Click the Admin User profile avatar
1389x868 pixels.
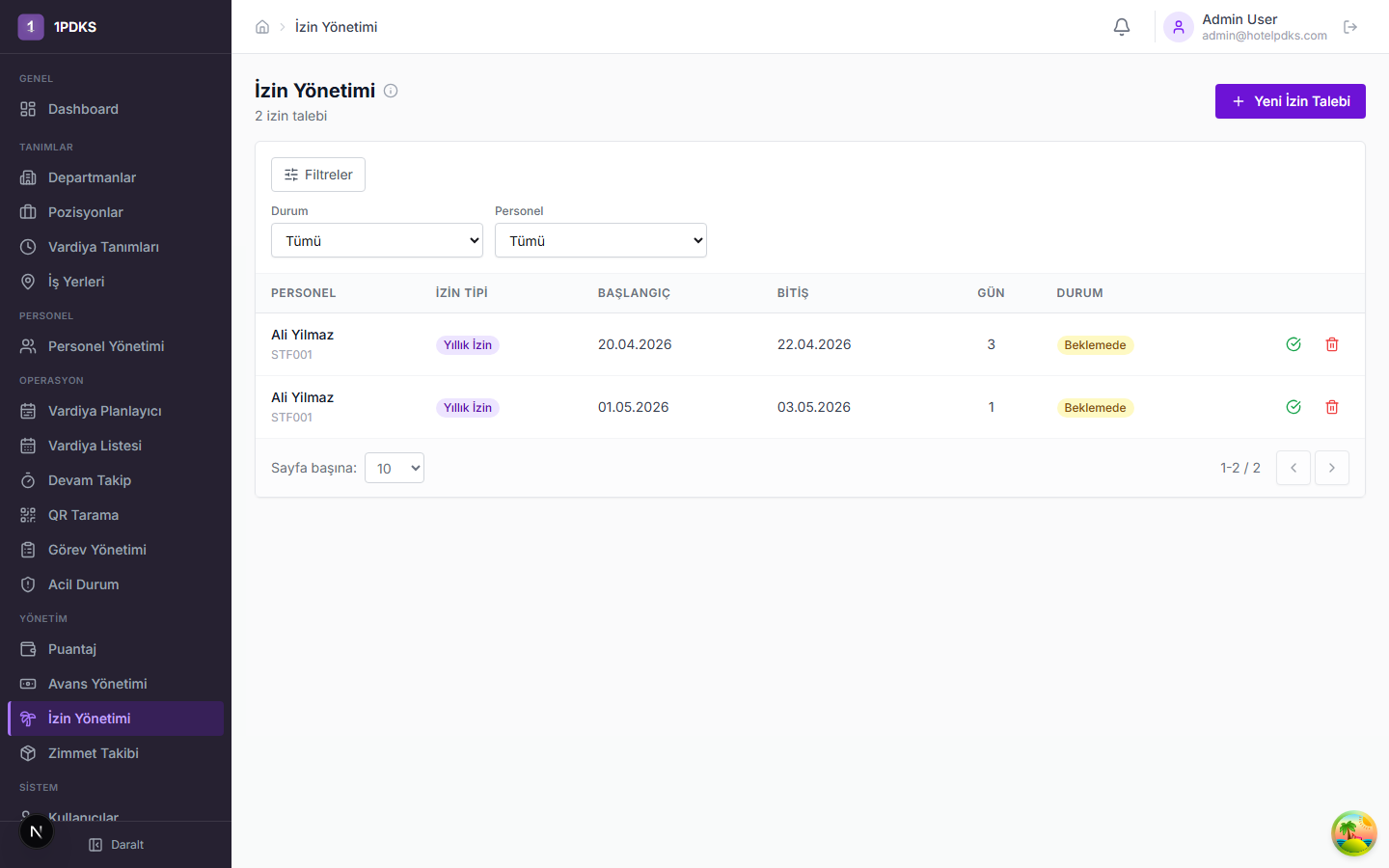click(1178, 27)
